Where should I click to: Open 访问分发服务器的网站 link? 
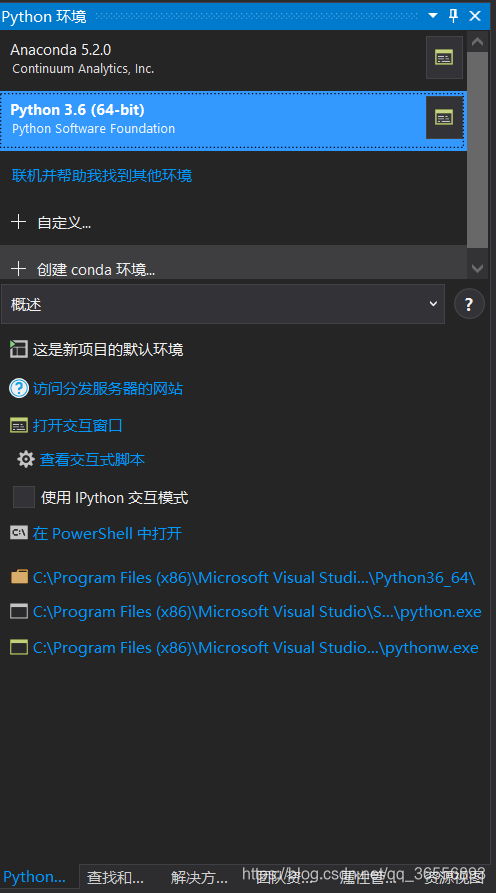108,389
